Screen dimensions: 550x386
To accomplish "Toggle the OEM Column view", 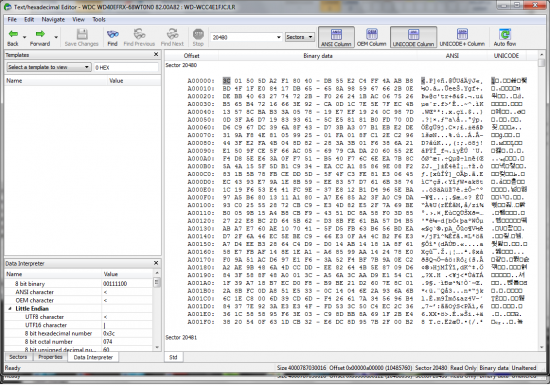I will (371, 37).
